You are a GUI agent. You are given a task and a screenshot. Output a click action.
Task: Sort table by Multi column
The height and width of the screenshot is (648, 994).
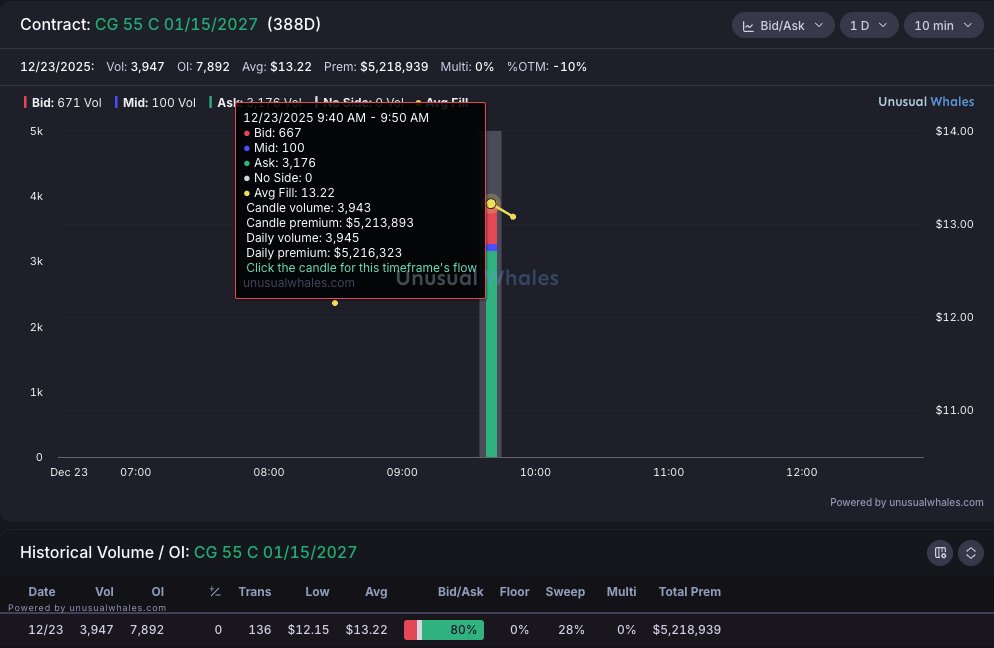(621, 592)
